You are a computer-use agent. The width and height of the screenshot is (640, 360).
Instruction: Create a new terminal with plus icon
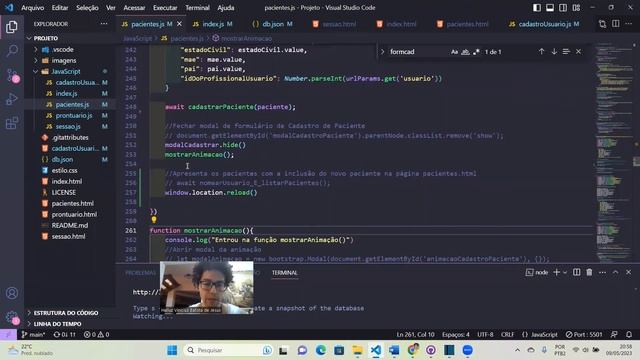(556, 272)
